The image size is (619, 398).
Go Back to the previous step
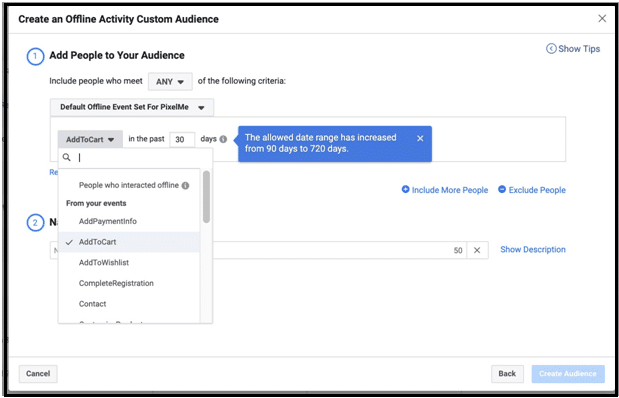coord(507,374)
